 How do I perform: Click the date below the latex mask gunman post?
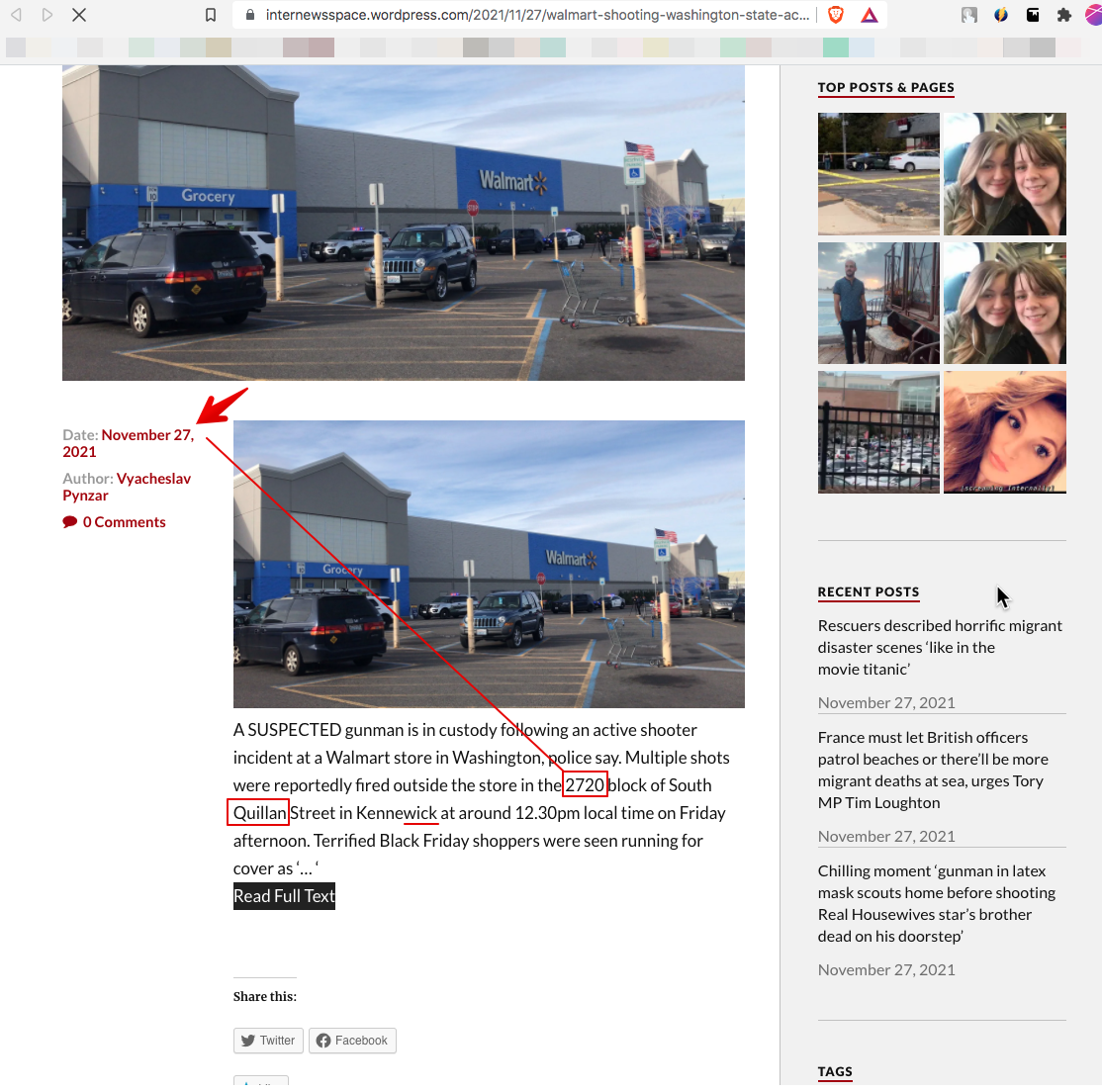pos(886,969)
